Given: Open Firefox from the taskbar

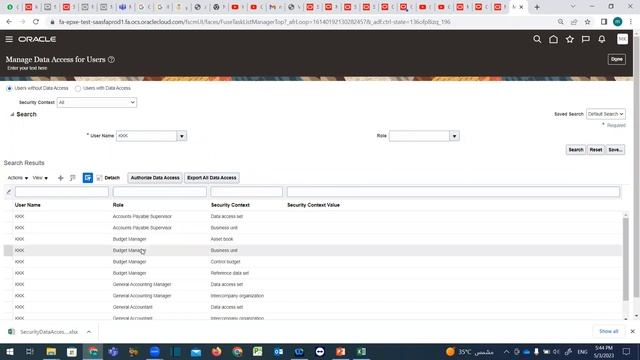Looking at the screenshot, I should coord(216,351).
